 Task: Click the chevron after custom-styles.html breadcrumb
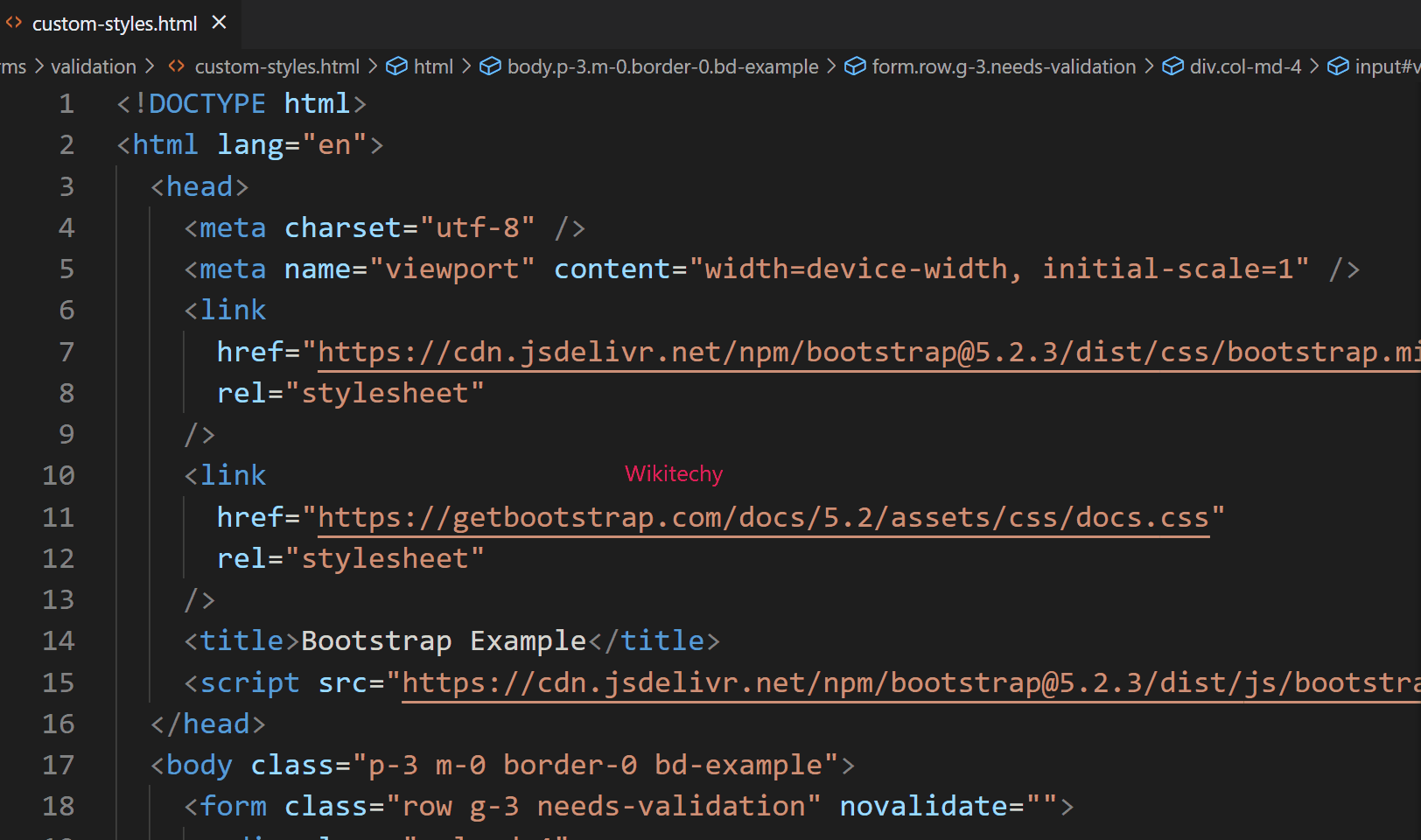[373, 66]
